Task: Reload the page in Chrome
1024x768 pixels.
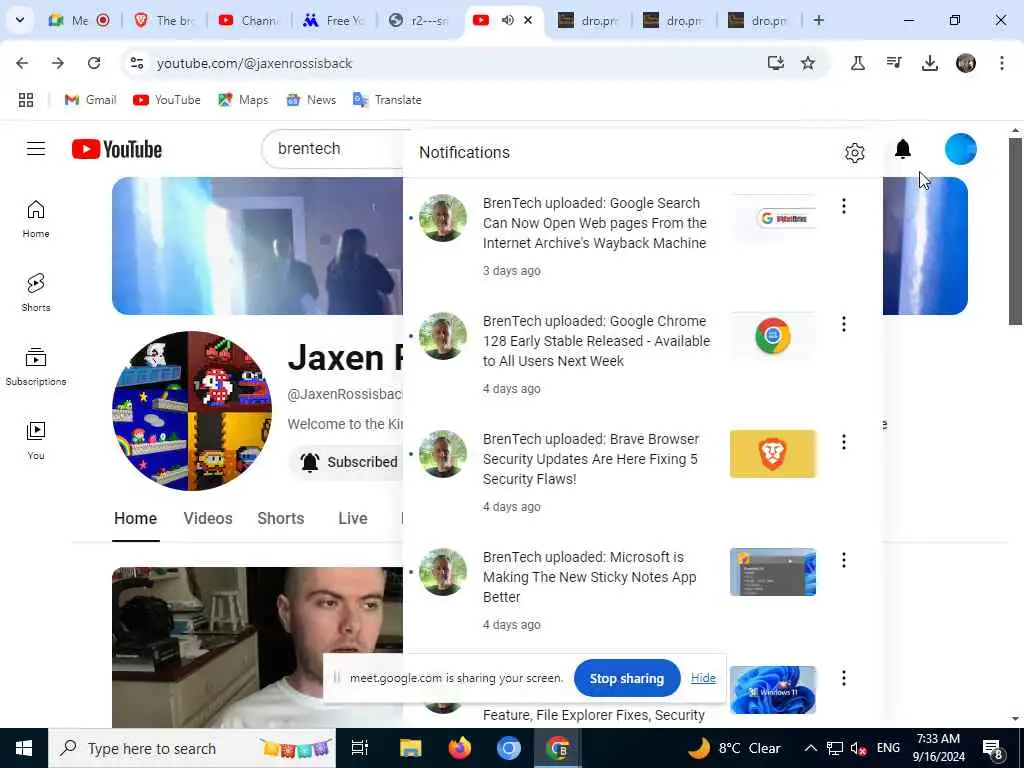Action: [x=94, y=63]
